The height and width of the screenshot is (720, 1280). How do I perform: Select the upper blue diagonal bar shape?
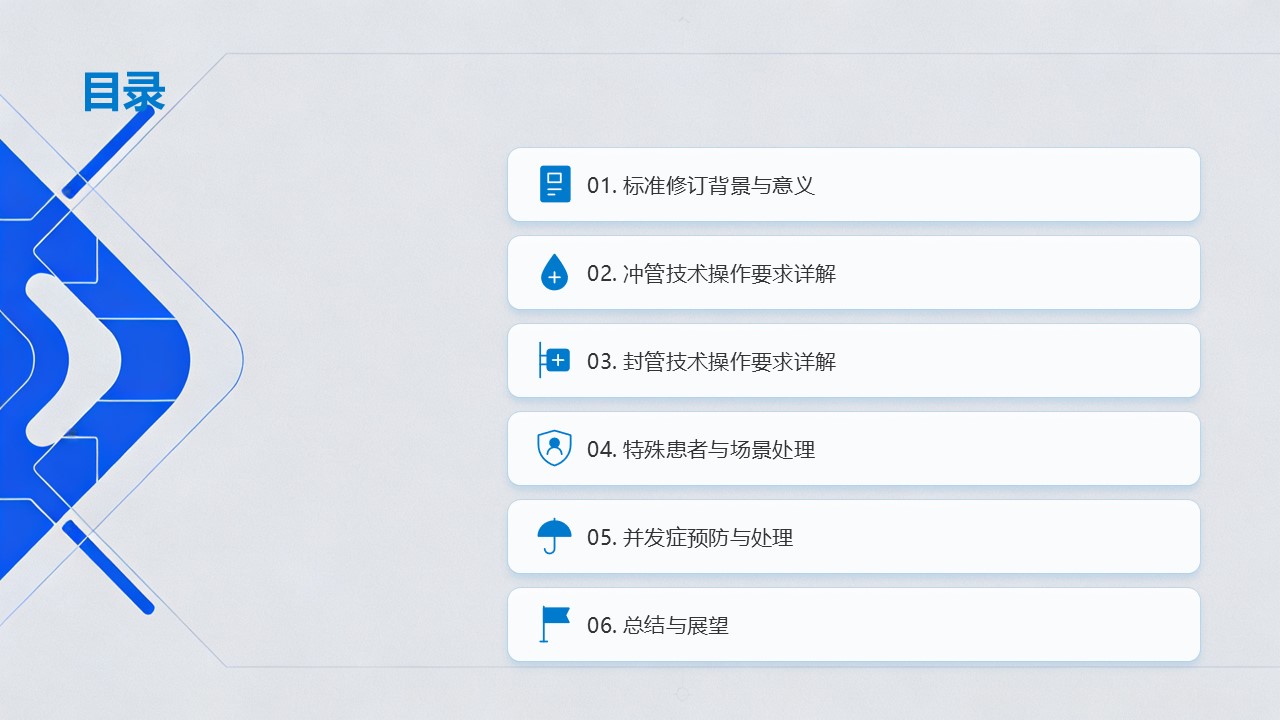109,151
